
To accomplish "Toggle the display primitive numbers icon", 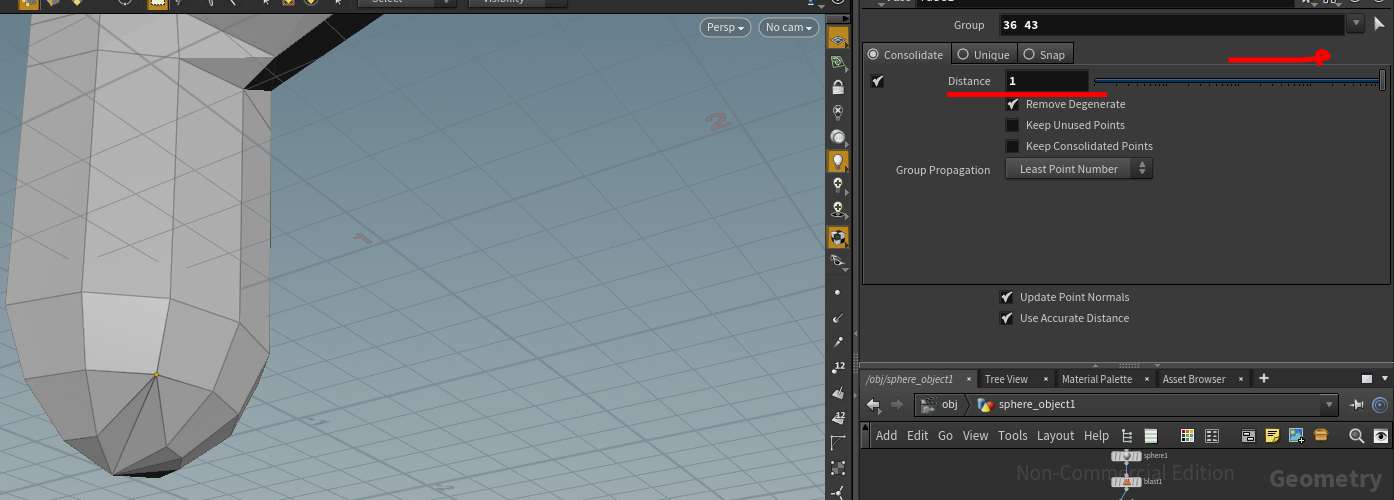I will point(838,417).
